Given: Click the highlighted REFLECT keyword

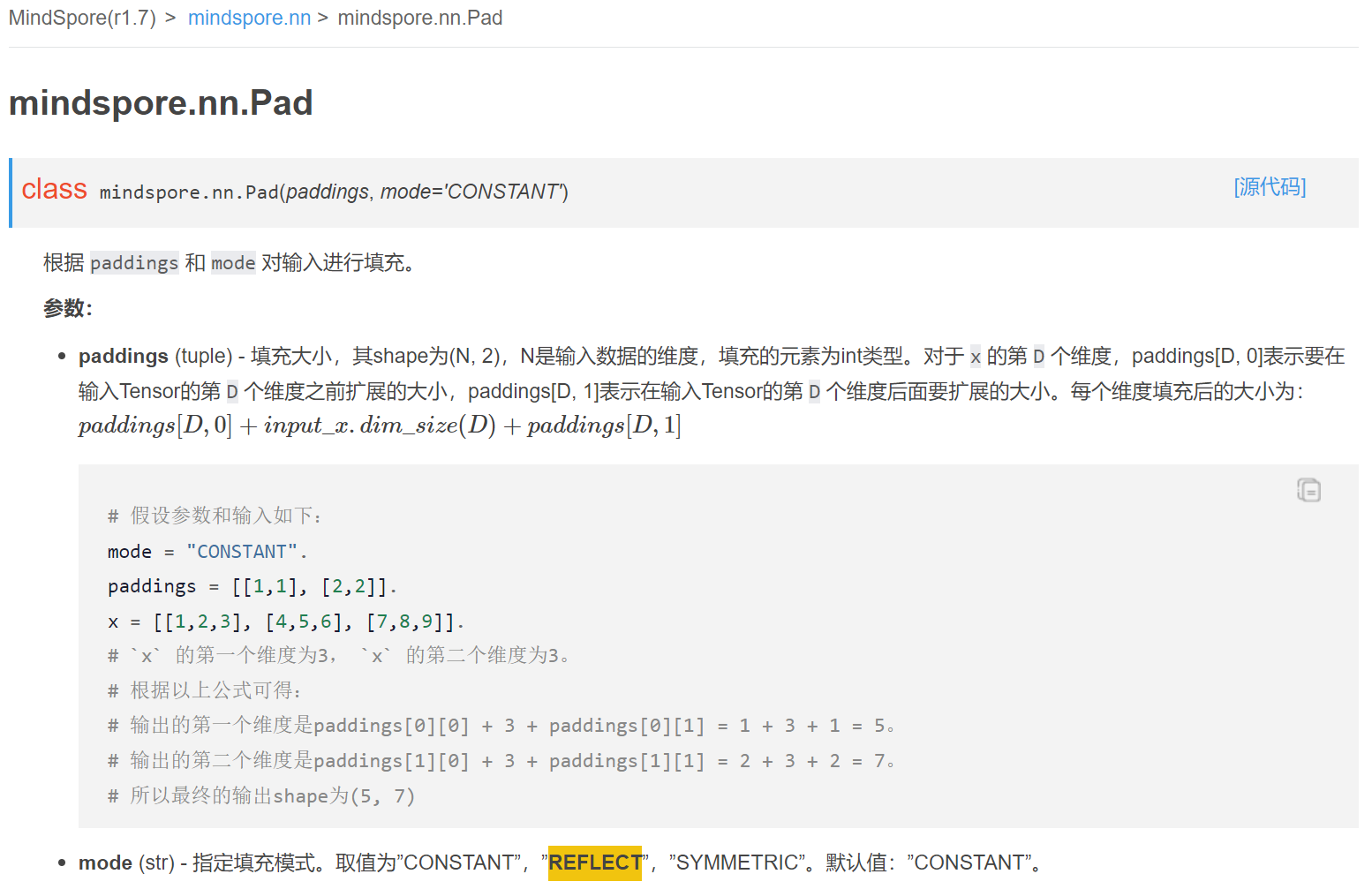Looking at the screenshot, I should click(x=595, y=863).
